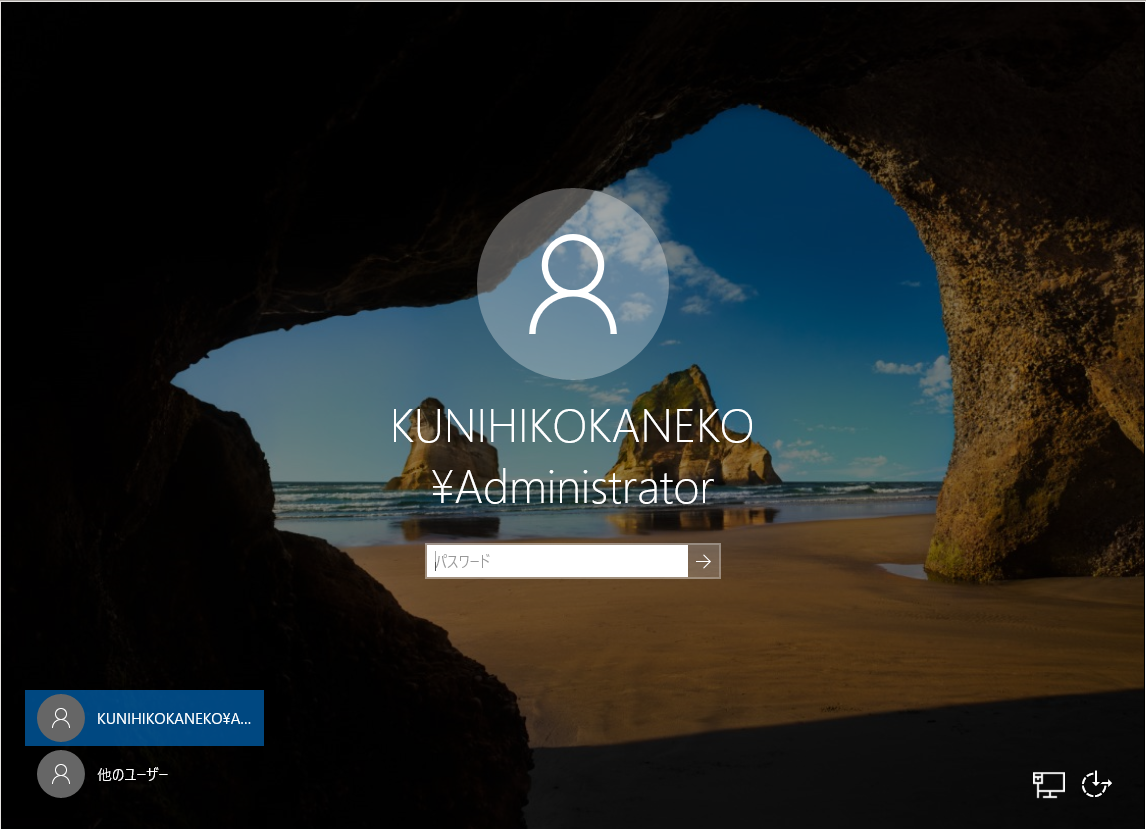Select the KUNIHIKOKANEKO¥A... account tile
Image resolution: width=1146 pixels, height=829 pixels.
click(x=145, y=718)
